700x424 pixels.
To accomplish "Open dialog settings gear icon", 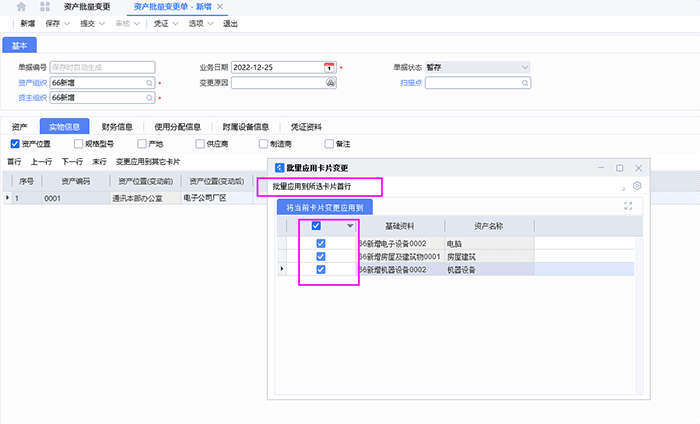I will tap(637, 186).
